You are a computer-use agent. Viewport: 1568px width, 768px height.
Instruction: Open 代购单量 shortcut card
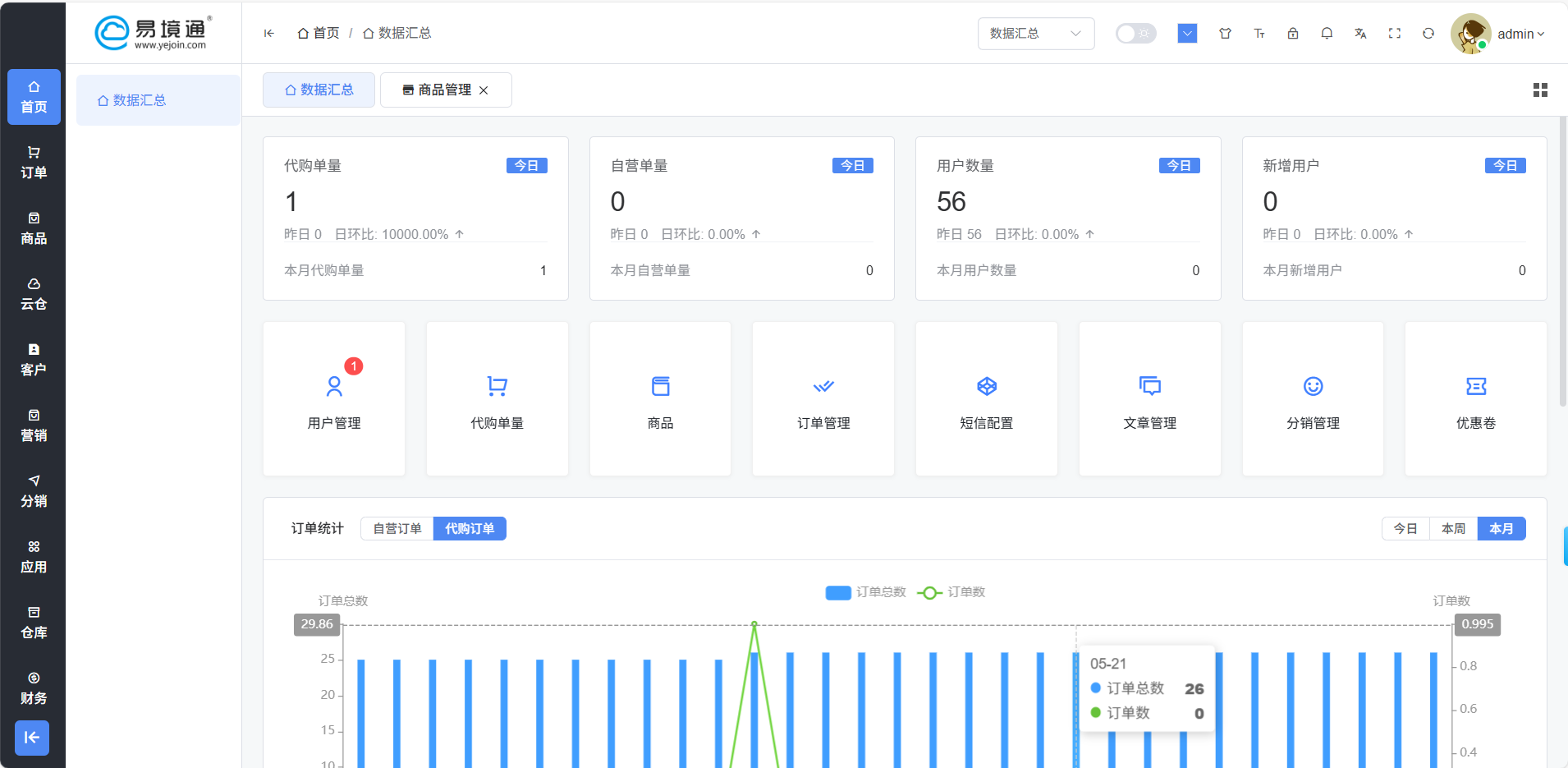(497, 398)
